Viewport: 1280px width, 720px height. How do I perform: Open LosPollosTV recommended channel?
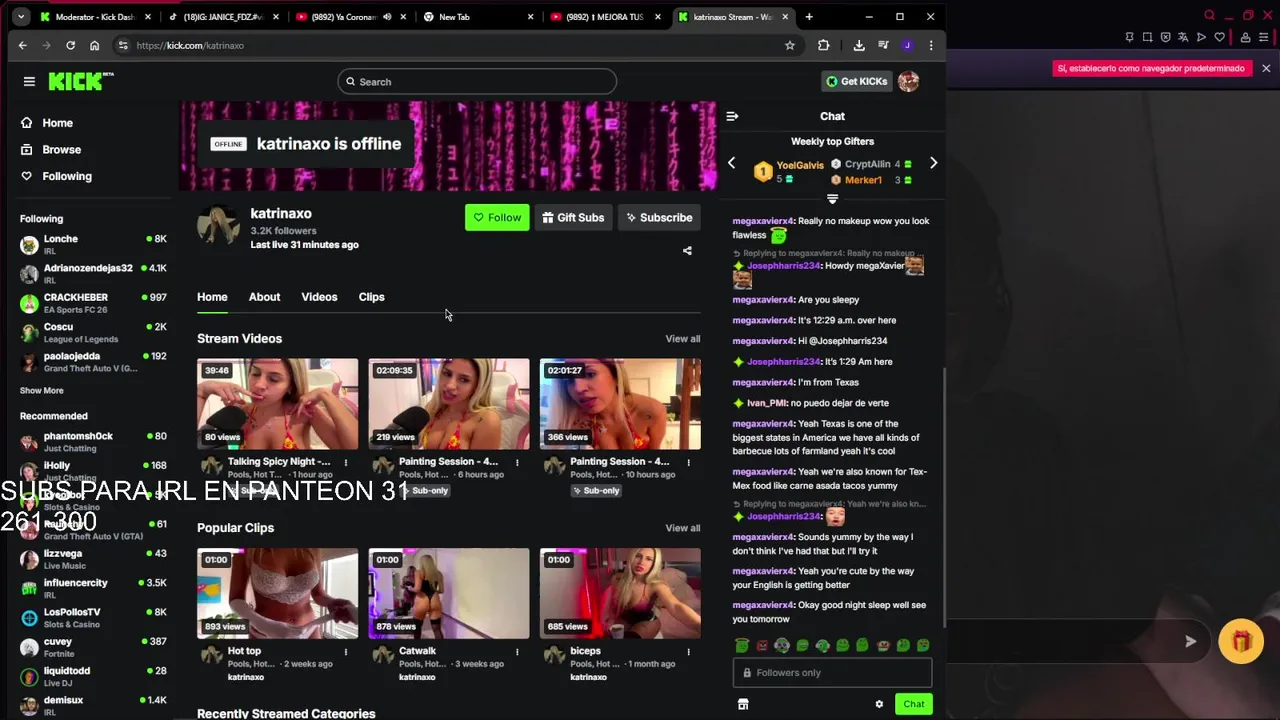pos(93,618)
